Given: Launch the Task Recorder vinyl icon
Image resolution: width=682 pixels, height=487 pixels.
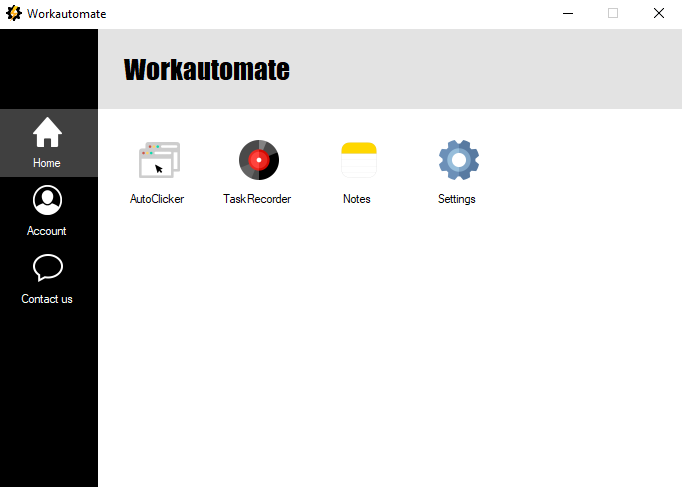Looking at the screenshot, I should [259, 160].
